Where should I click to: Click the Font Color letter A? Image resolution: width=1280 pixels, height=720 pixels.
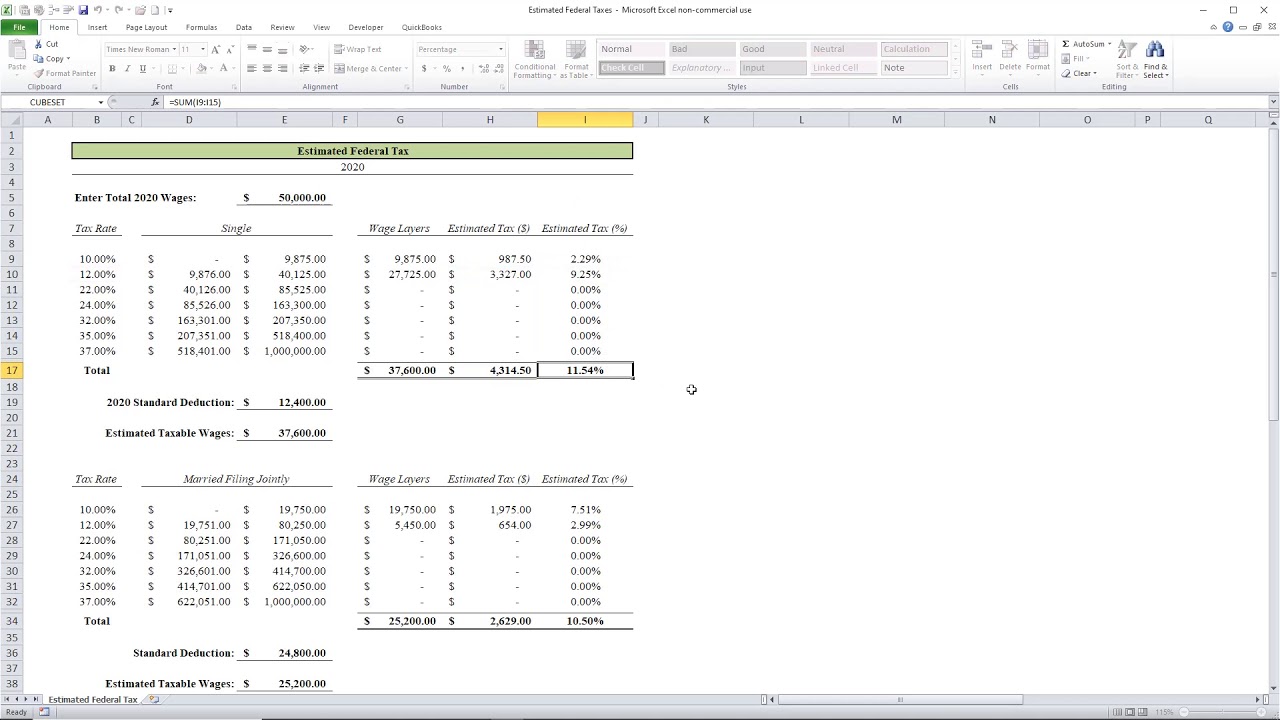tap(224, 68)
